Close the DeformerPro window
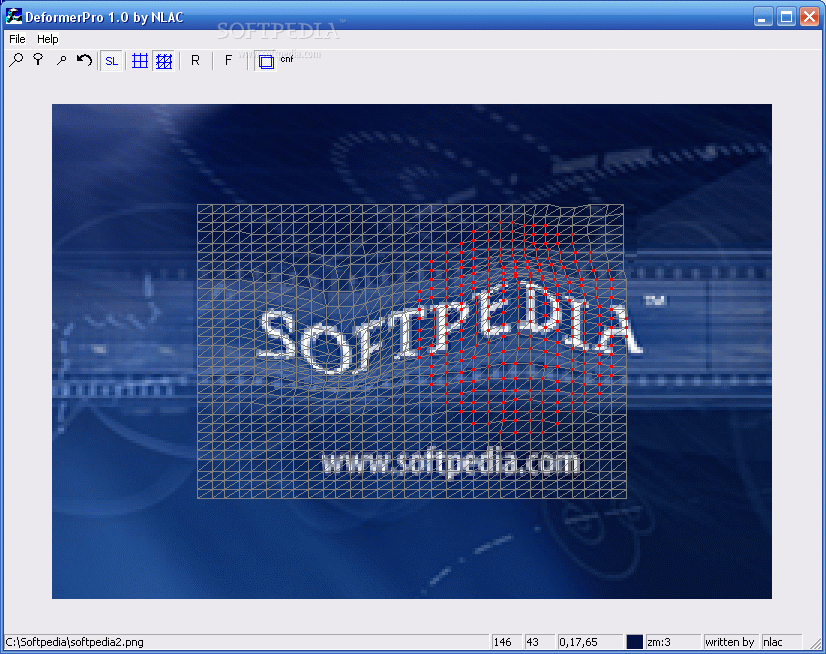 coord(809,17)
